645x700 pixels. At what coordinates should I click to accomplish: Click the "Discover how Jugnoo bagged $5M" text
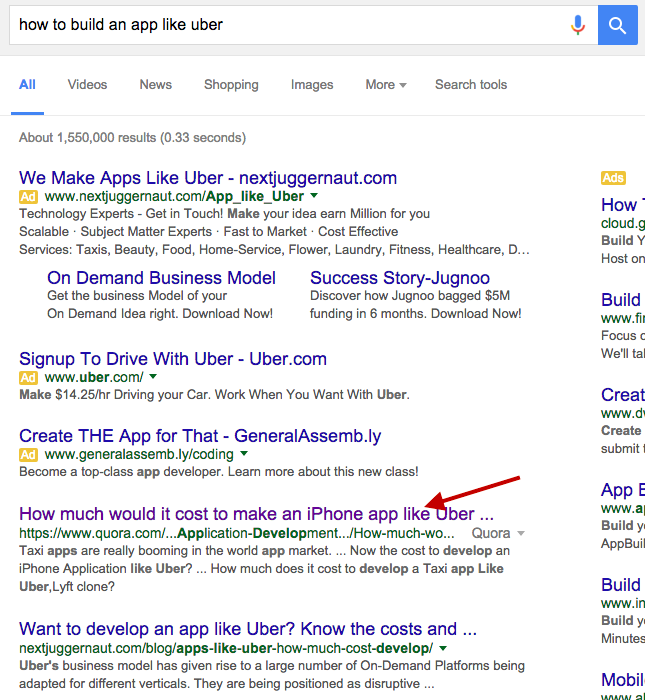(410, 296)
